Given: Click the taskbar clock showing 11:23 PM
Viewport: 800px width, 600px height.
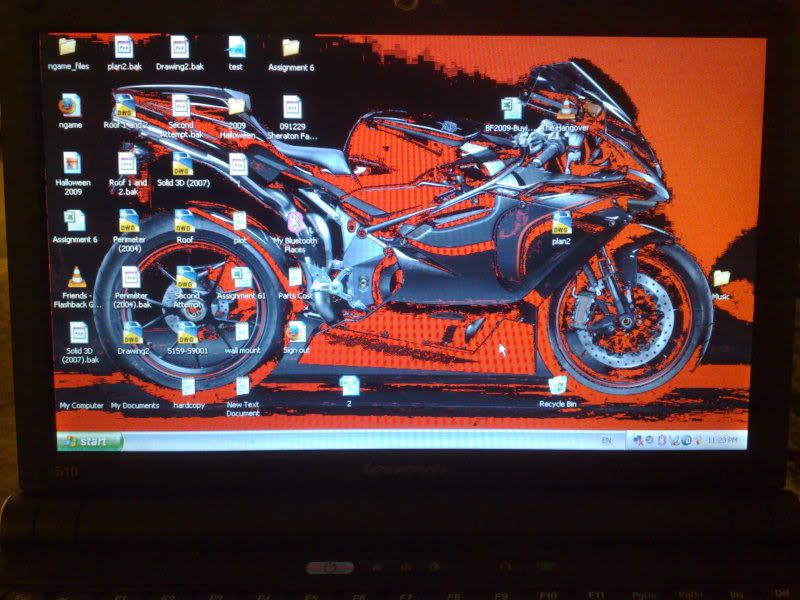Looking at the screenshot, I should click(x=723, y=440).
